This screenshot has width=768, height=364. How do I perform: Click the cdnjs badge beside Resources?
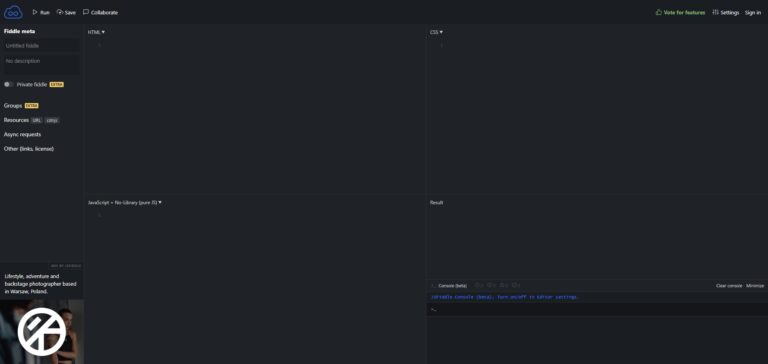52,120
